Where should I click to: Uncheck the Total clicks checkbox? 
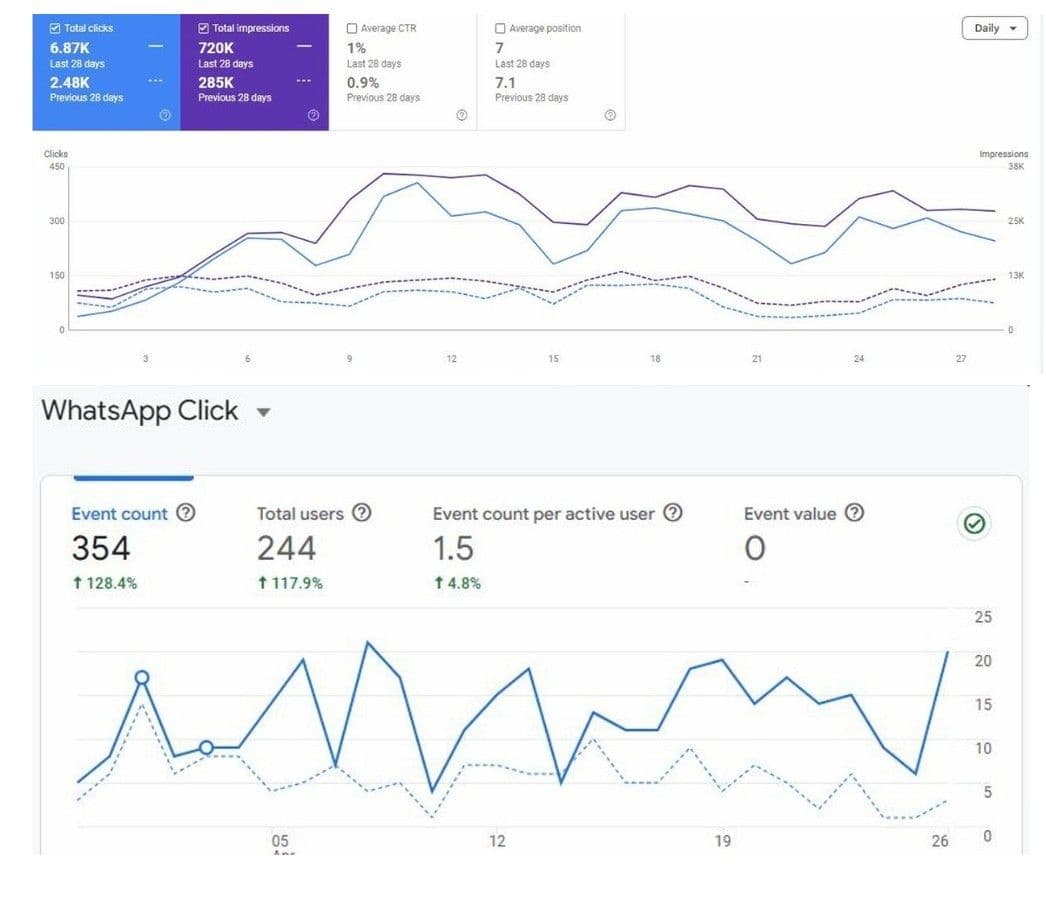tap(55, 28)
